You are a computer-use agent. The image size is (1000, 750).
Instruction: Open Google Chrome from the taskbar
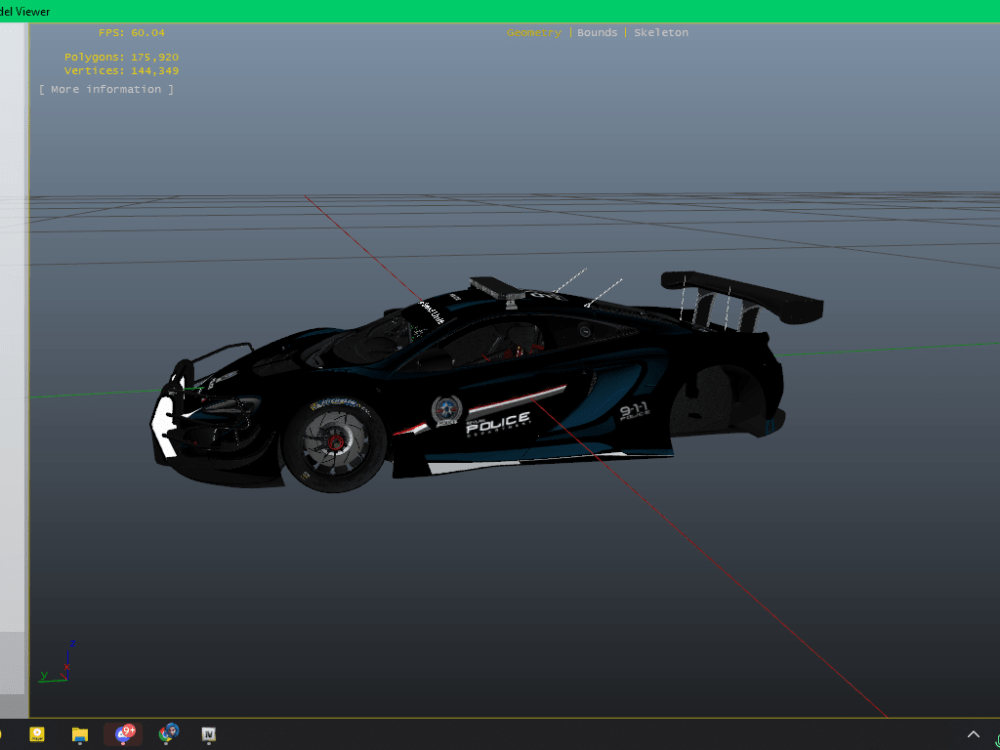[x=166, y=734]
